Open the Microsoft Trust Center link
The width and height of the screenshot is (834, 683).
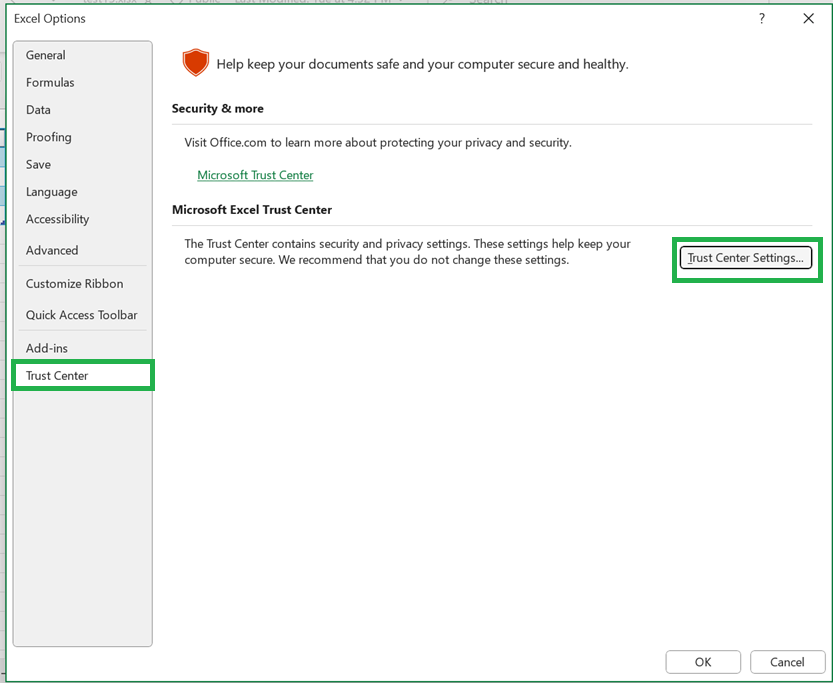point(255,175)
